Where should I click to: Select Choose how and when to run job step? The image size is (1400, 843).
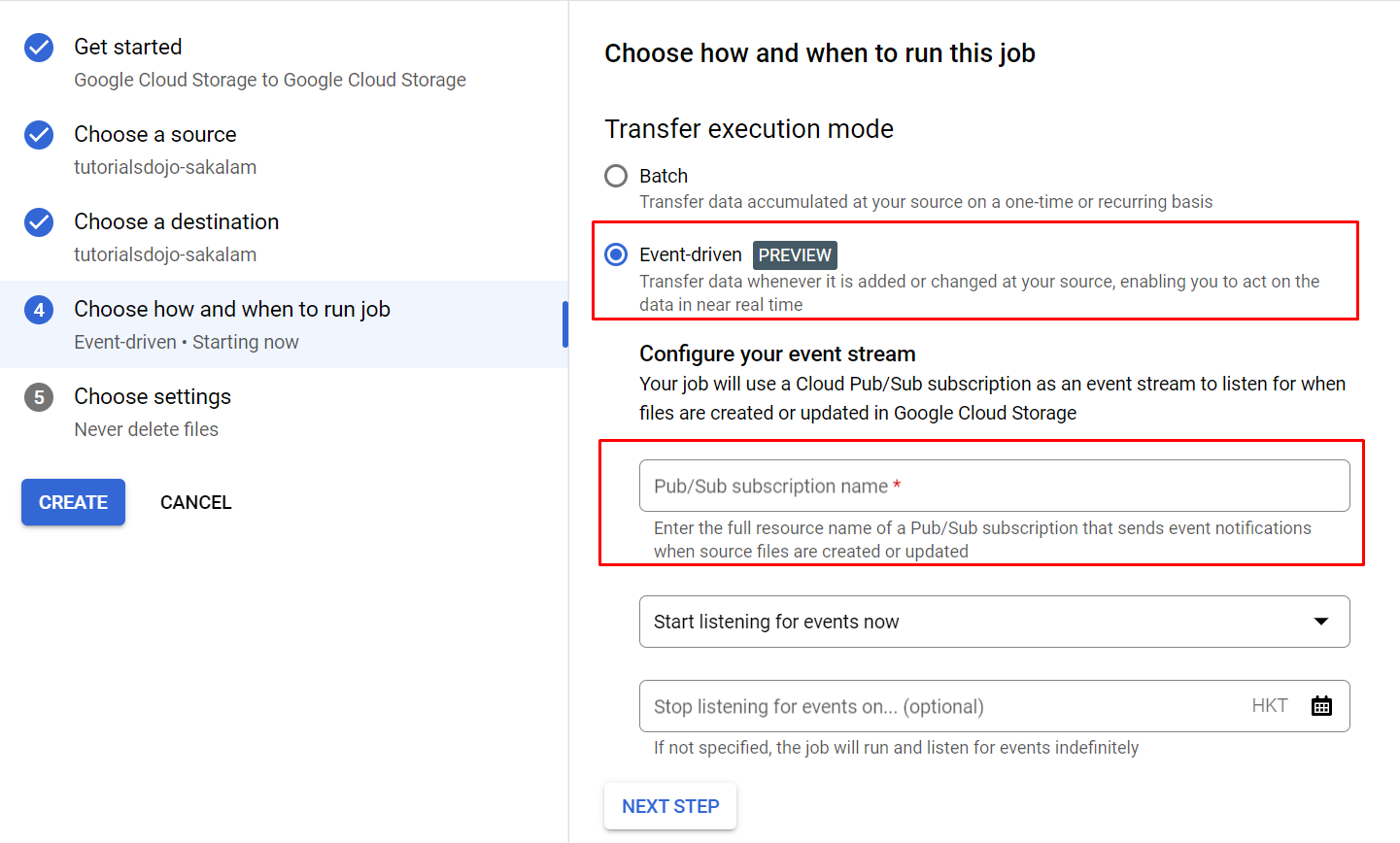click(232, 310)
